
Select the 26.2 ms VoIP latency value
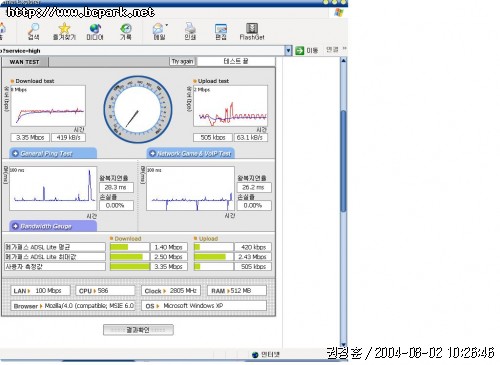[x=254, y=187]
